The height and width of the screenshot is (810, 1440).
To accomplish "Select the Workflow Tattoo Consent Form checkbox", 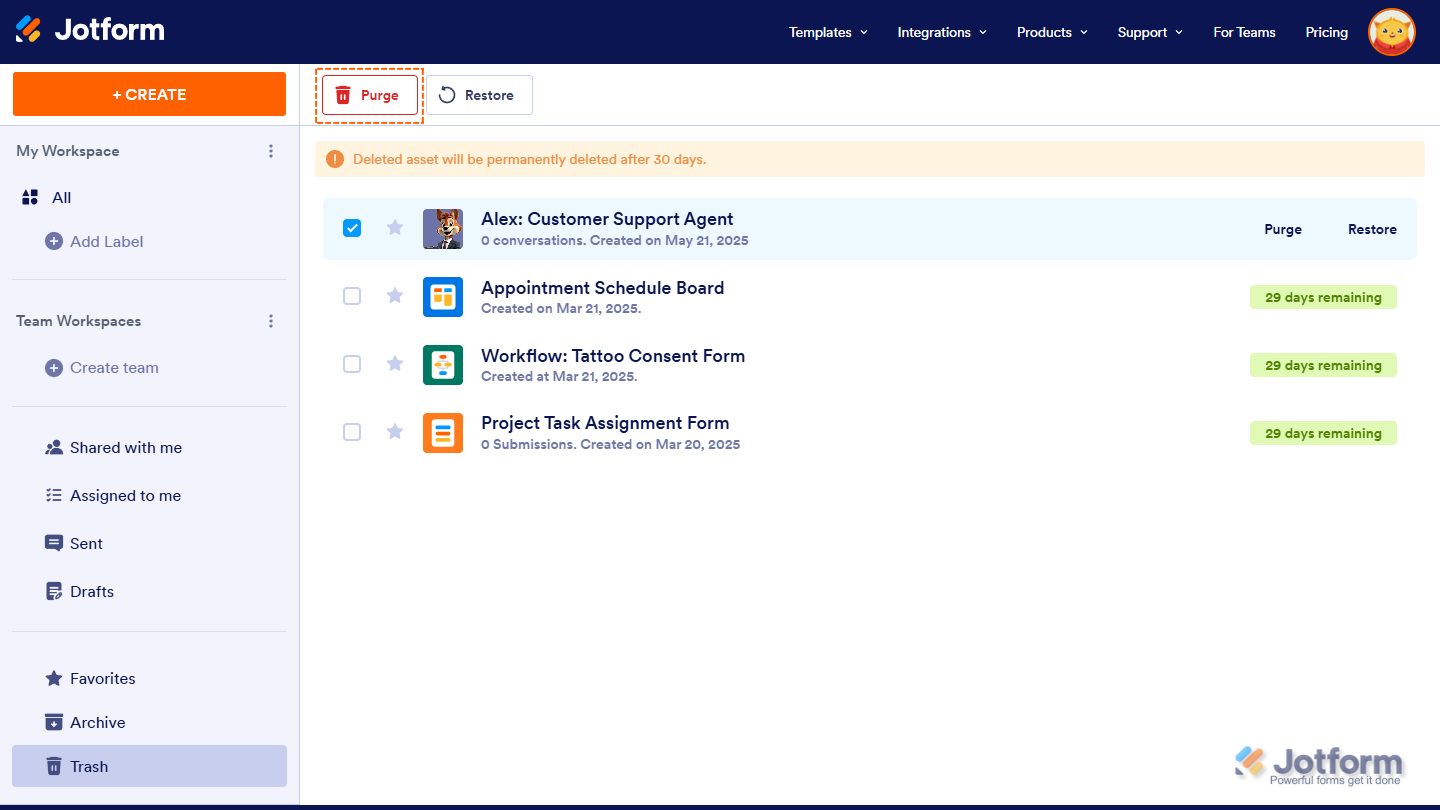I will click(x=352, y=364).
